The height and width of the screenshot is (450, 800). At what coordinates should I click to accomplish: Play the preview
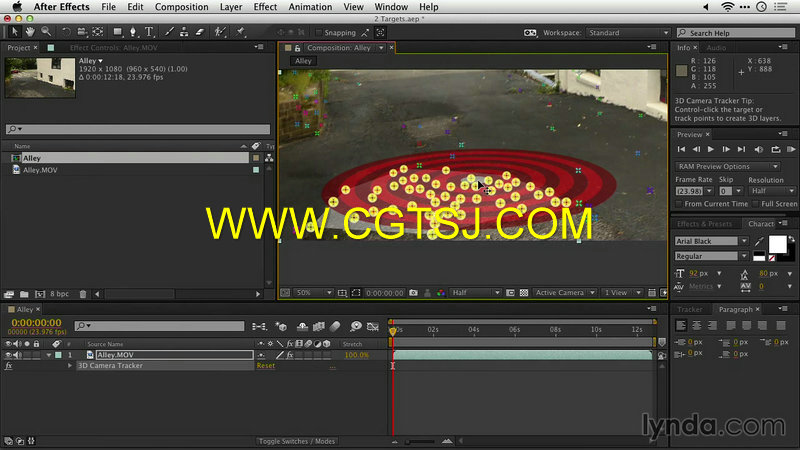tap(711, 149)
